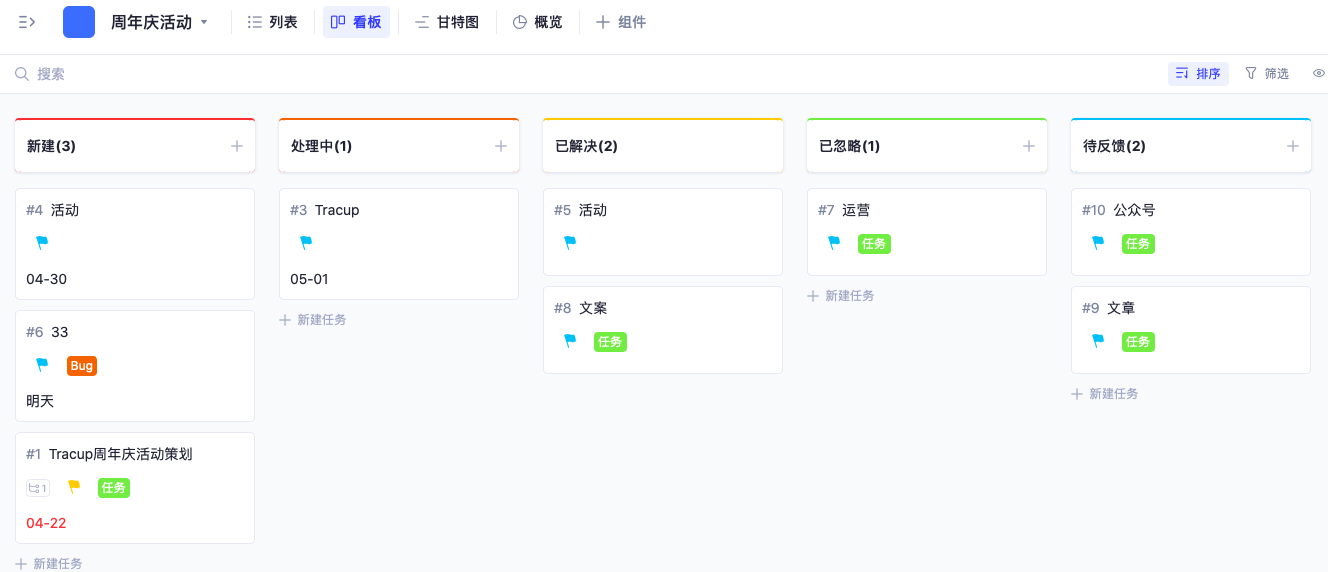This screenshot has width=1328, height=572.
Task: Switch to the 甘特图 view tab
Action: point(447,22)
